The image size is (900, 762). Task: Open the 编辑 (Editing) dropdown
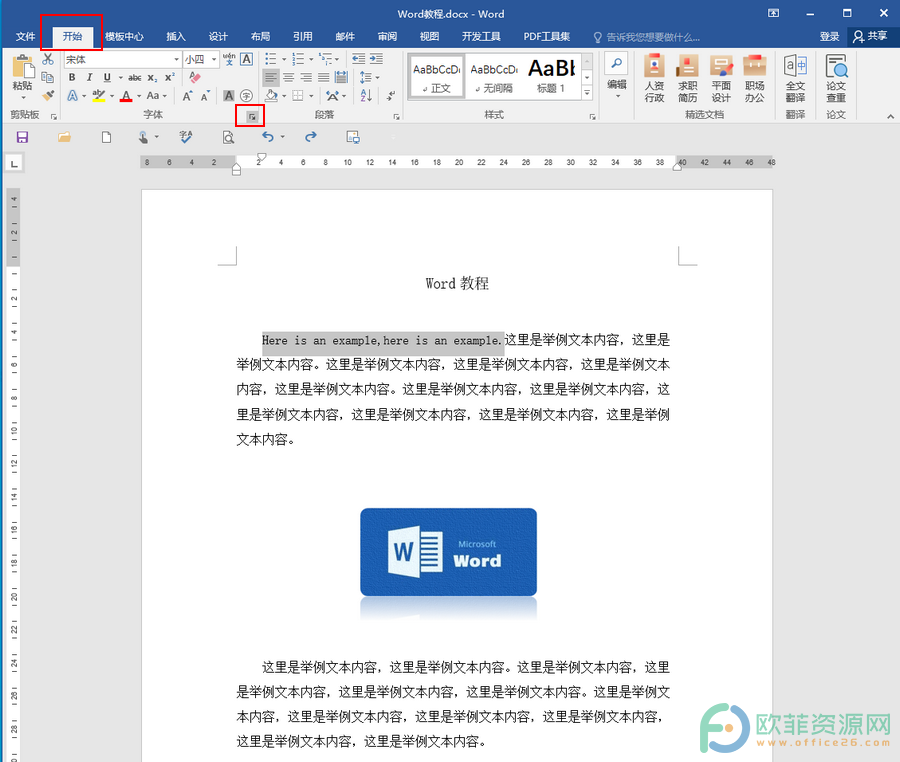pyautogui.click(x=617, y=77)
